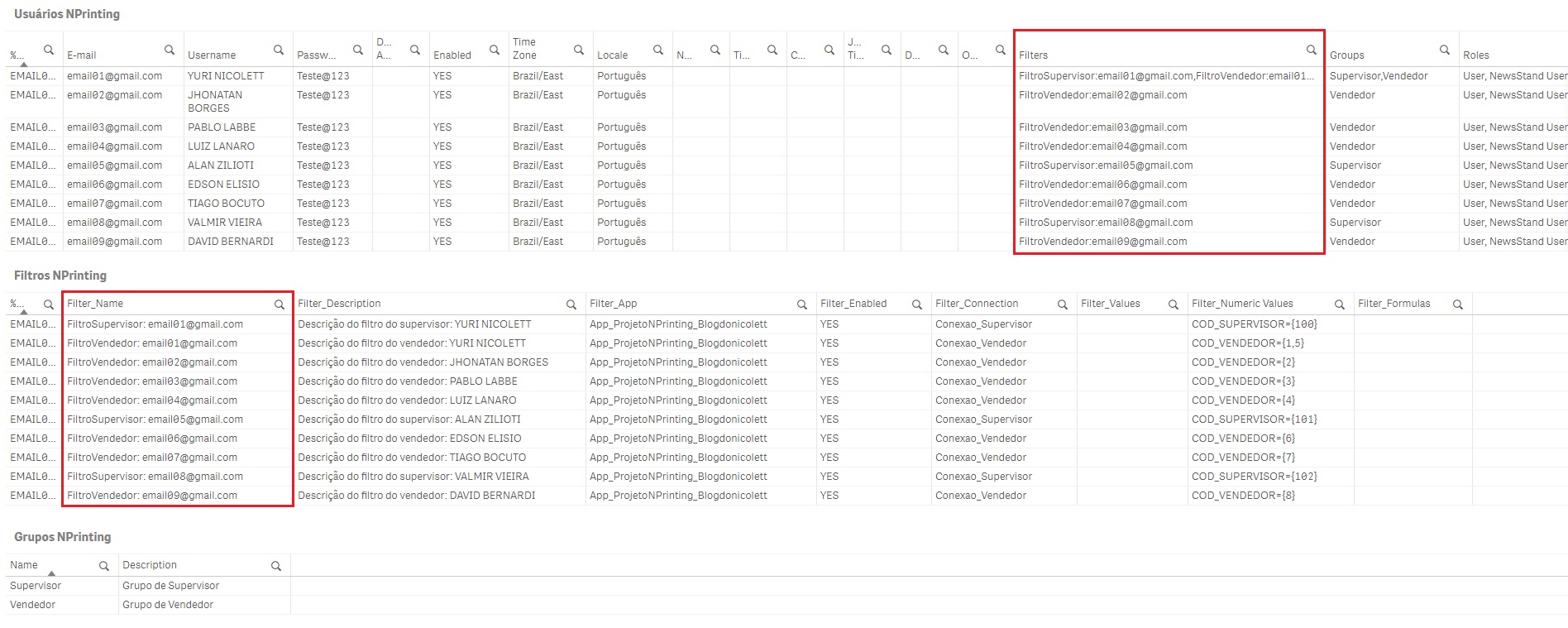The height and width of the screenshot is (628, 1568).
Task: Search the Groups column in users table
Action: click(1444, 50)
